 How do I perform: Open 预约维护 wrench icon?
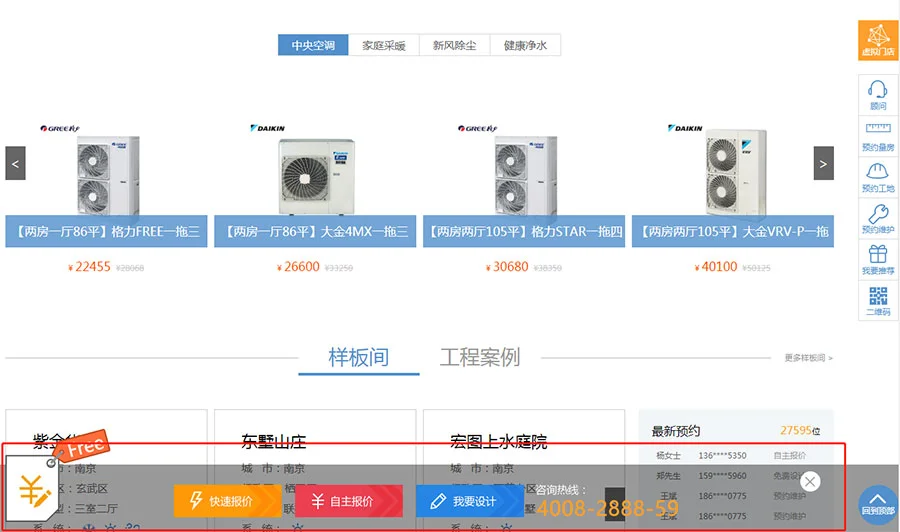(878, 219)
